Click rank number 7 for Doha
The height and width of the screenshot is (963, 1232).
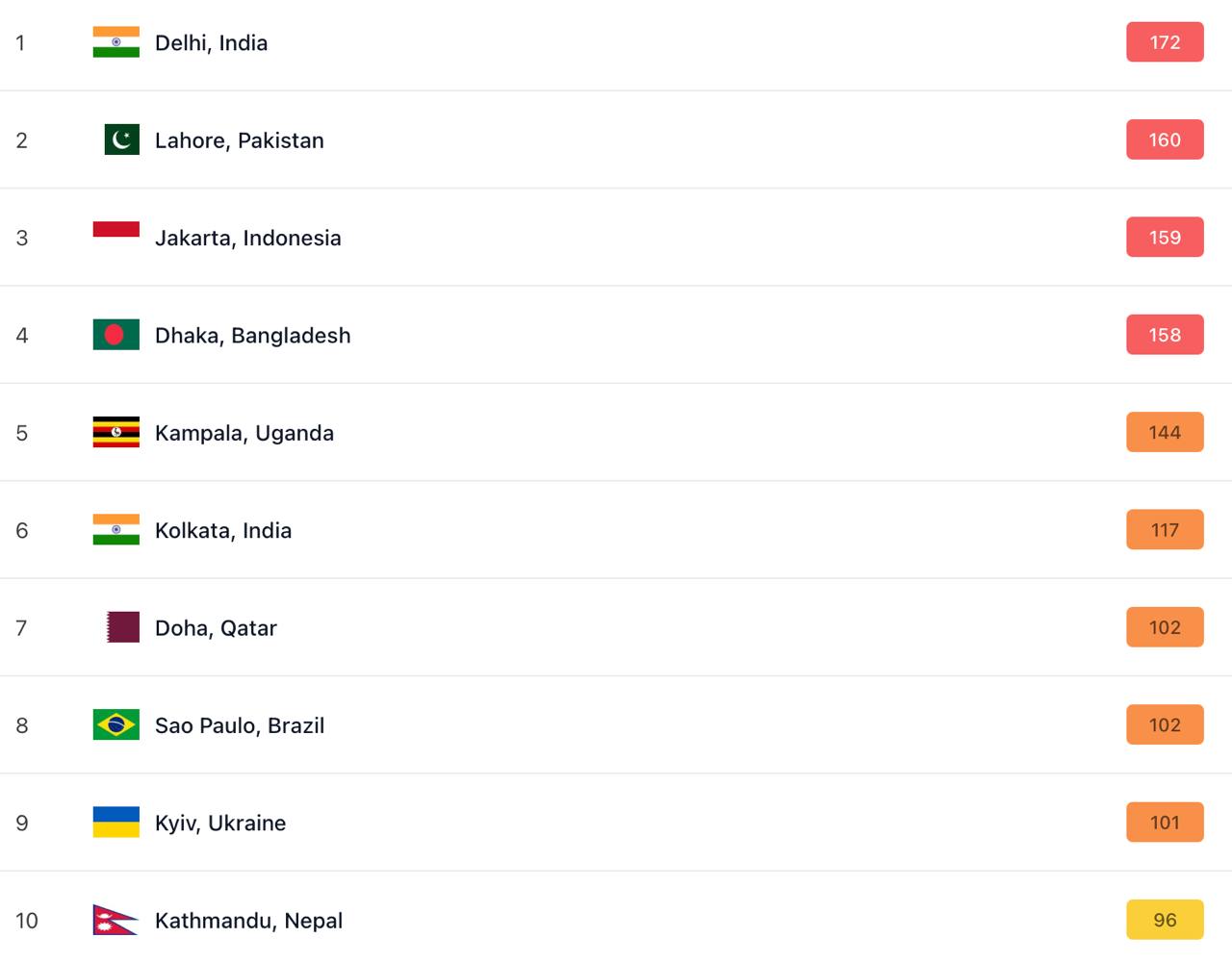tap(21, 628)
